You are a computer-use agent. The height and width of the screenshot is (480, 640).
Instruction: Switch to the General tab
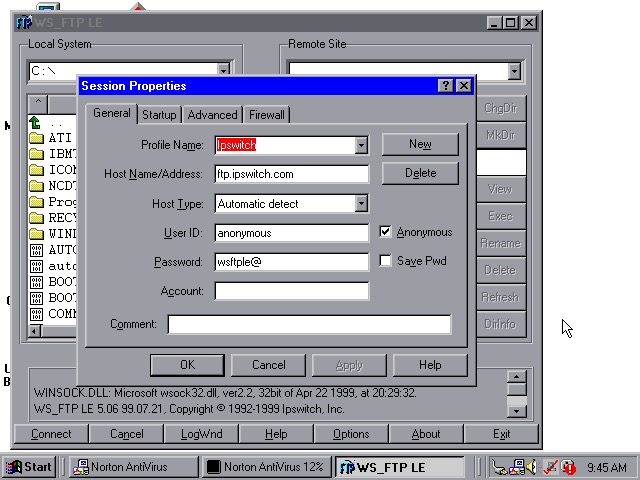point(111,113)
